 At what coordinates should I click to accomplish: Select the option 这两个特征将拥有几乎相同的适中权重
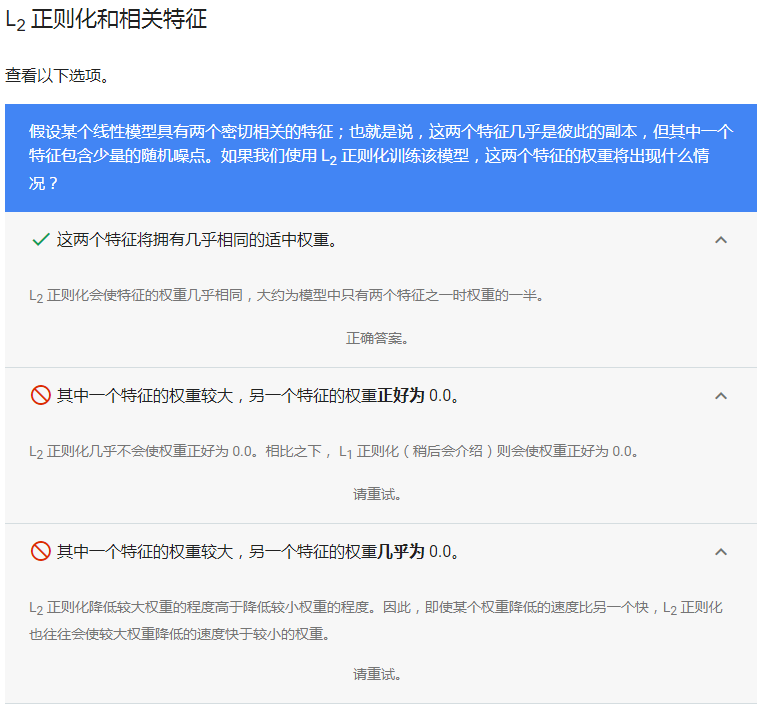click(x=197, y=240)
